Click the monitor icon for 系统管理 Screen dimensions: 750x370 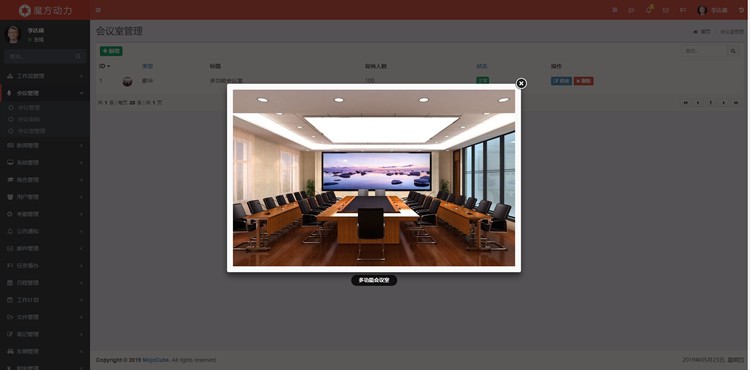(x=10, y=163)
